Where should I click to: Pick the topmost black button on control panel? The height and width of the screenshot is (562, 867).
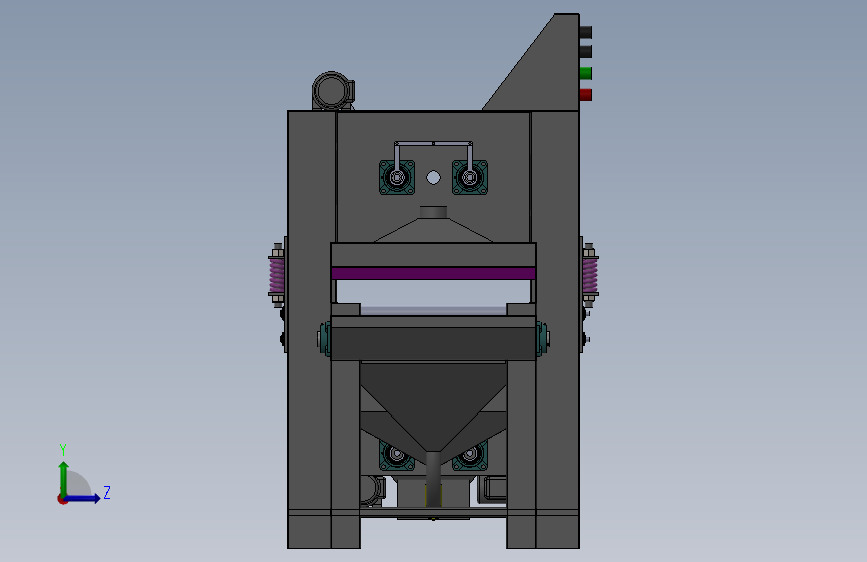[x=586, y=32]
